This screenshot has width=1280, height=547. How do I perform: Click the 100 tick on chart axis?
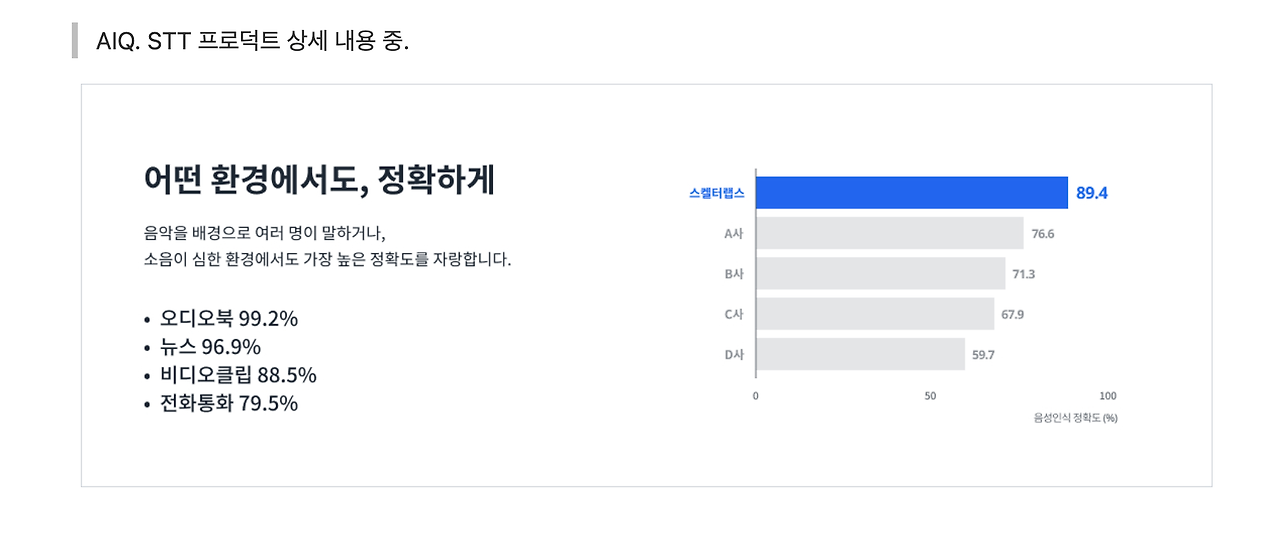coord(1108,396)
